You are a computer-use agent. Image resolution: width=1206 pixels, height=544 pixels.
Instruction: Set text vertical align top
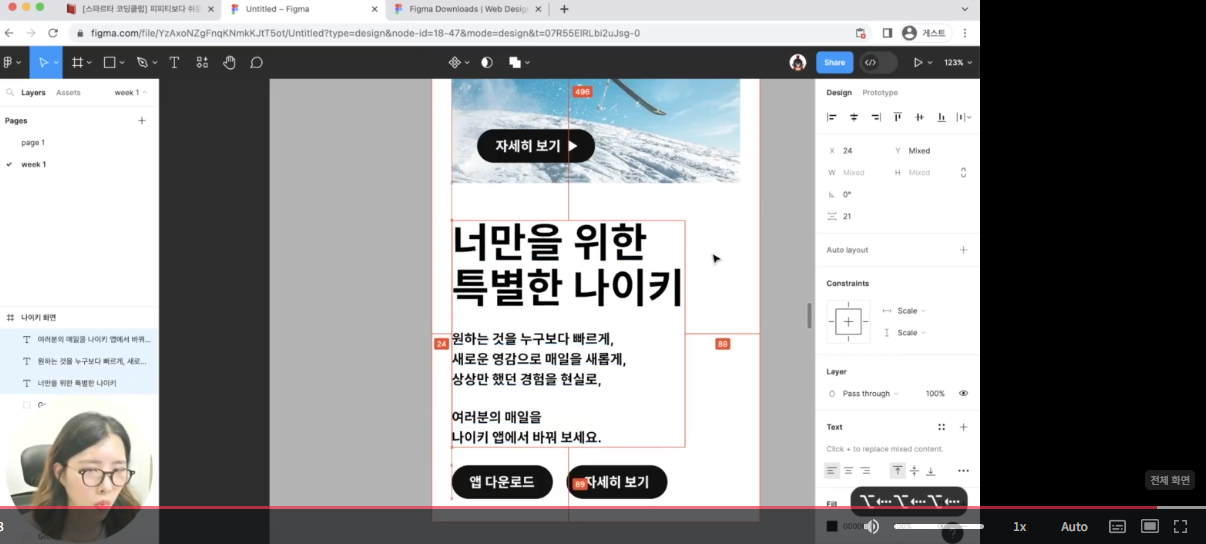click(897, 471)
